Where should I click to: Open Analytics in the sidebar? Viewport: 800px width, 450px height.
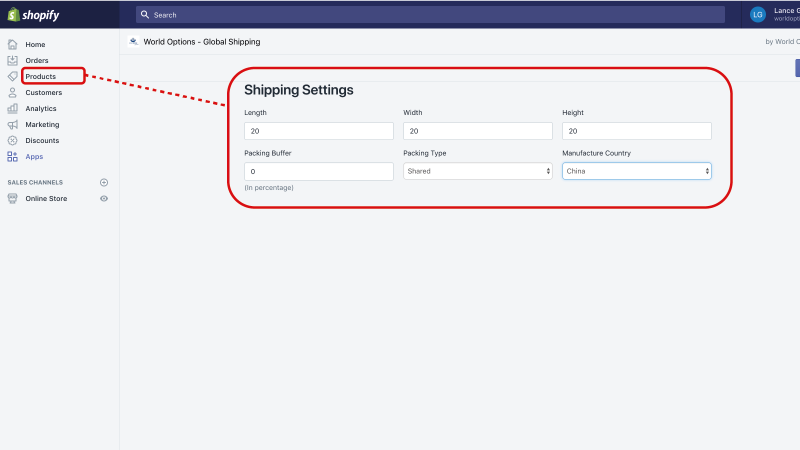(41, 109)
